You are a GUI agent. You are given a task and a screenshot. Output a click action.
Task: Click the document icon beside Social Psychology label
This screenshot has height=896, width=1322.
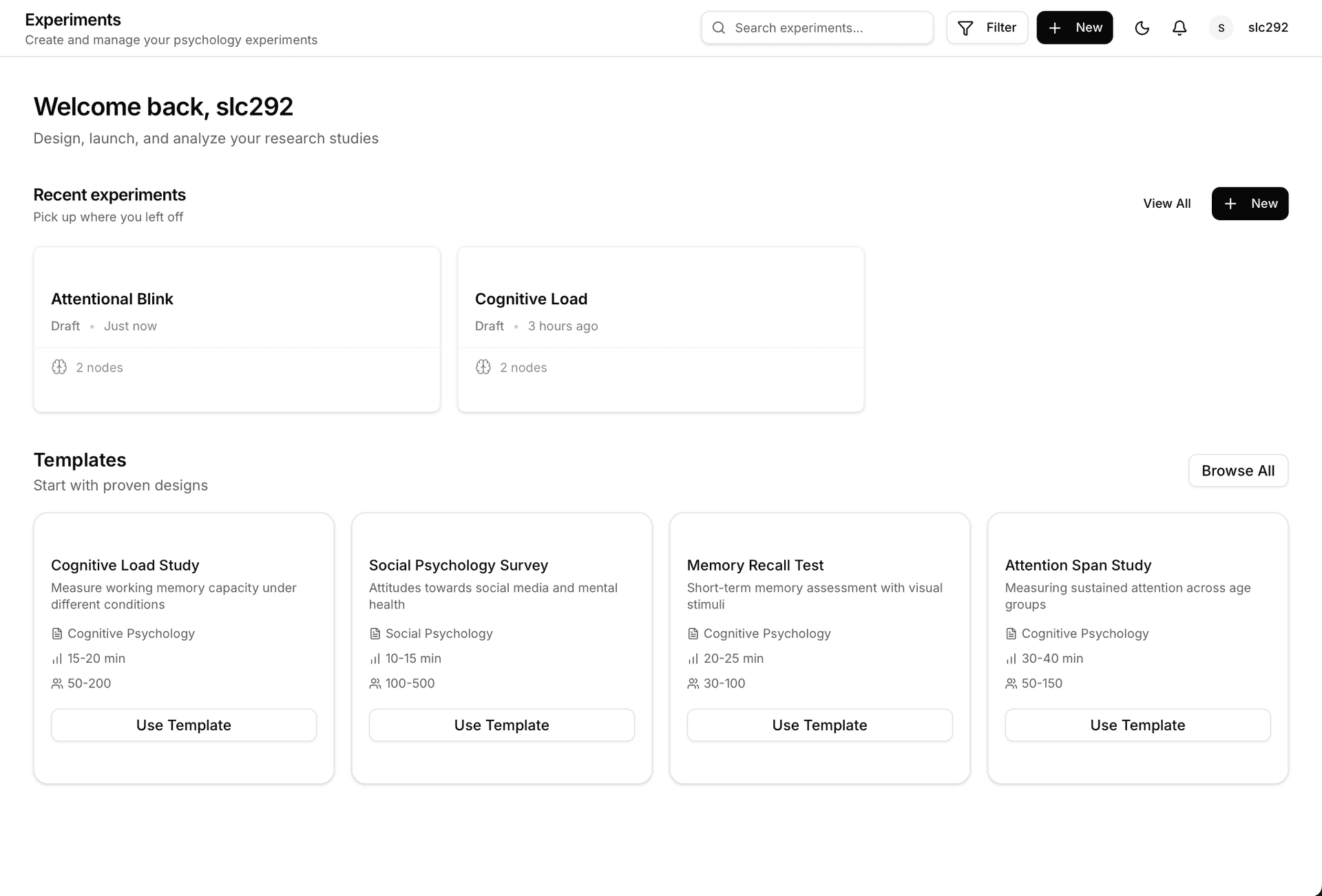click(375, 633)
